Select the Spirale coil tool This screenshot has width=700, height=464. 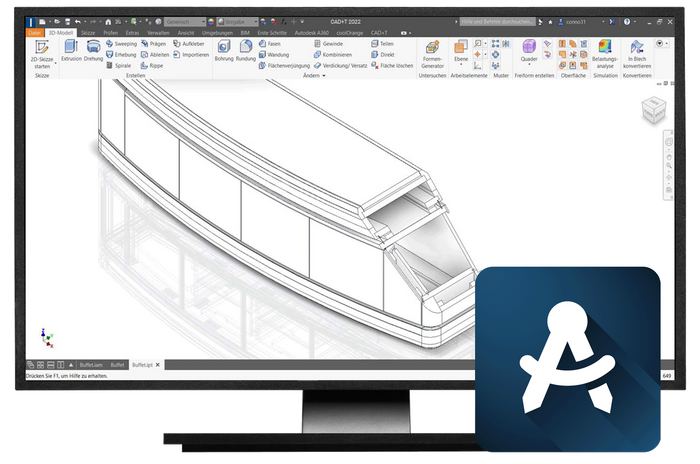click(x=119, y=66)
